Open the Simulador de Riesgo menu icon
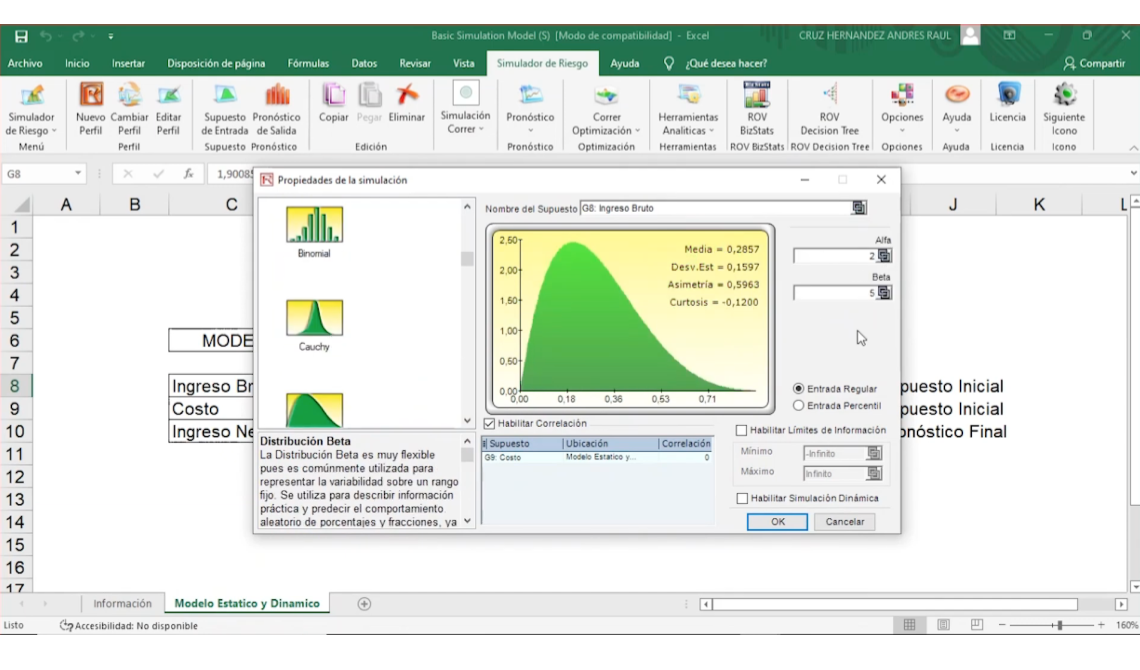This screenshot has height=670, width=1140. [x=31, y=95]
